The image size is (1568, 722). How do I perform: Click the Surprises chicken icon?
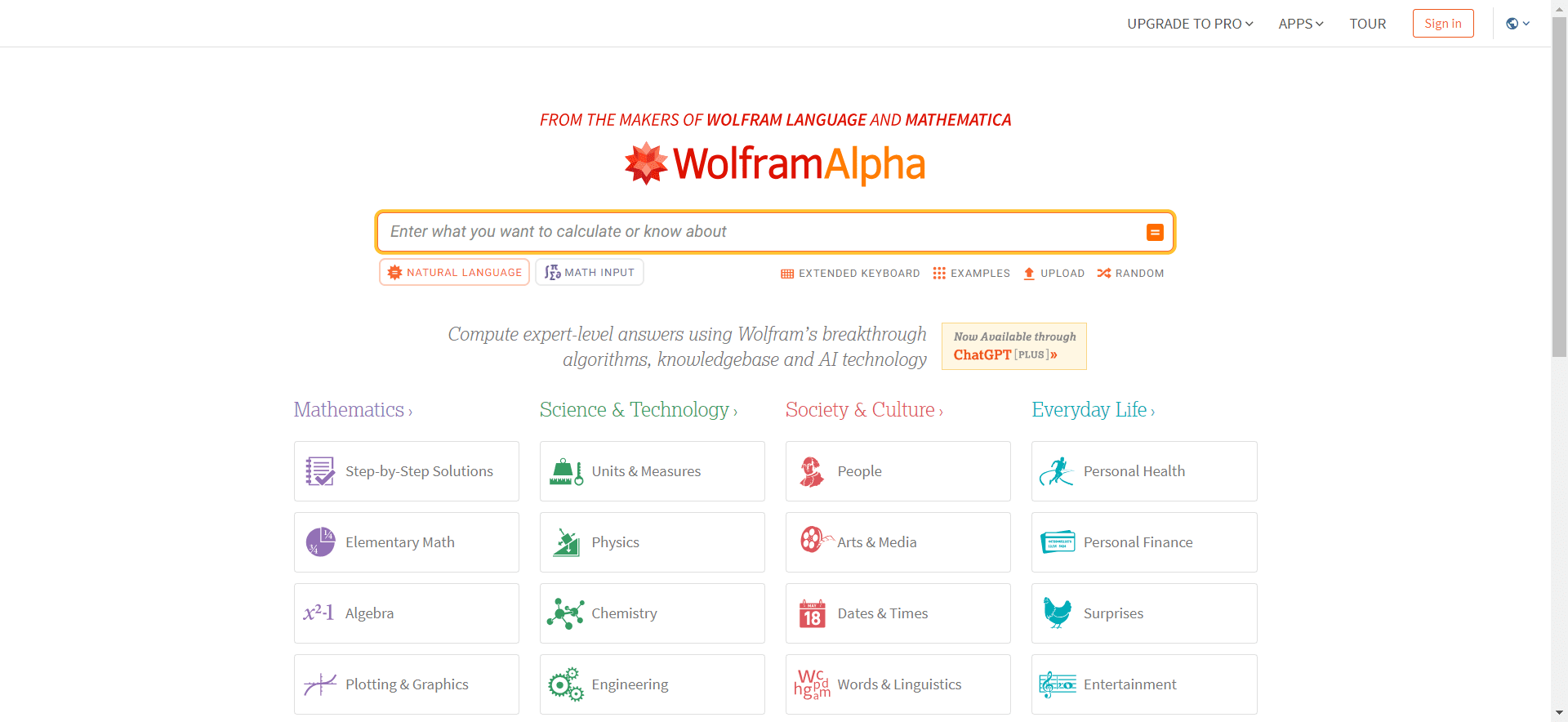[1058, 613]
